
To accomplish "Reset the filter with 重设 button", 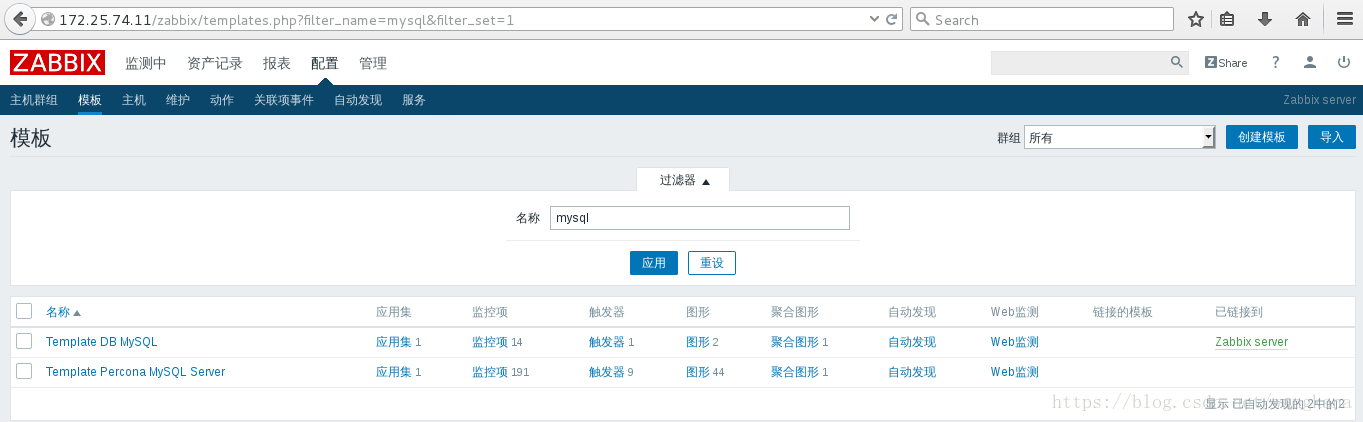I will coord(712,263).
